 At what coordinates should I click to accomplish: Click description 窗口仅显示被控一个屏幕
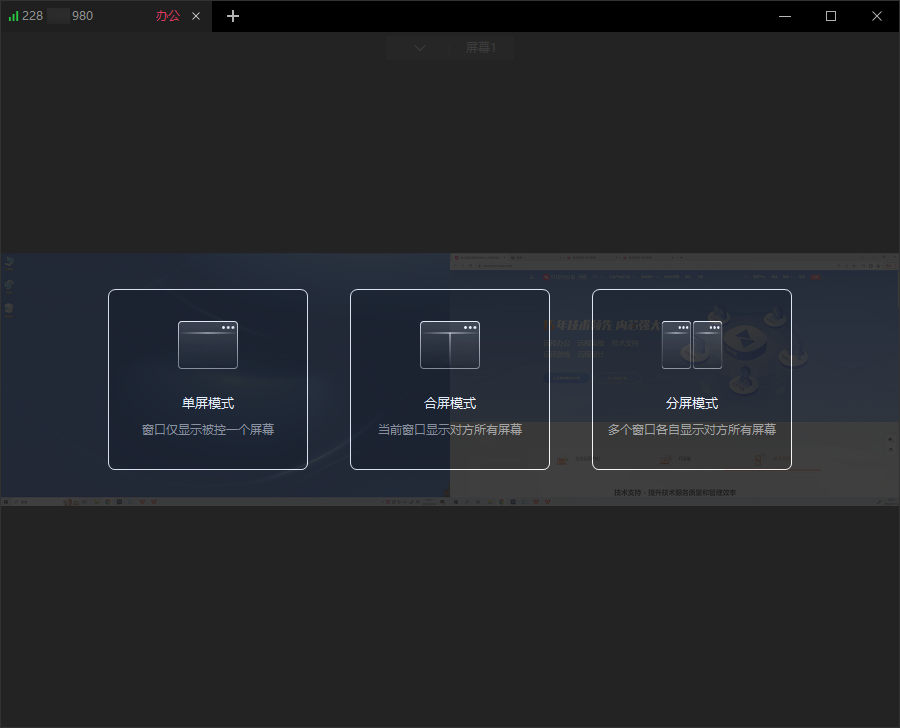pos(208,430)
